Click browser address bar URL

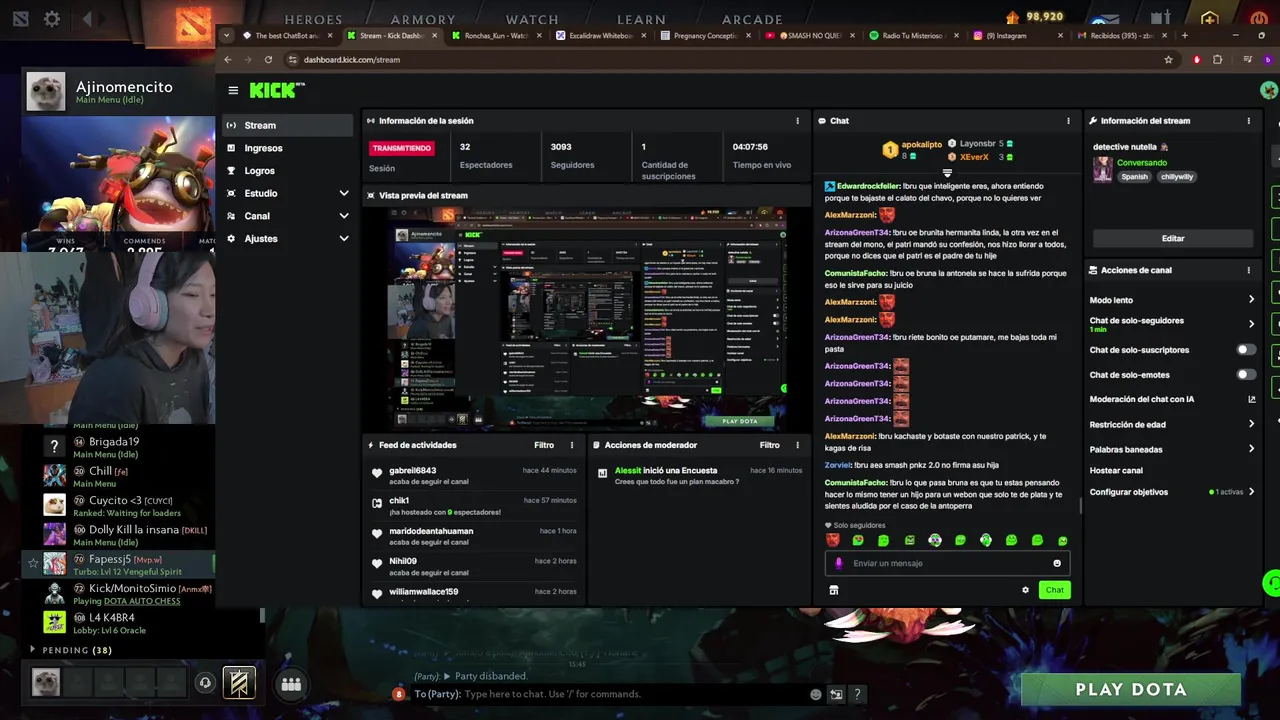coord(352,59)
